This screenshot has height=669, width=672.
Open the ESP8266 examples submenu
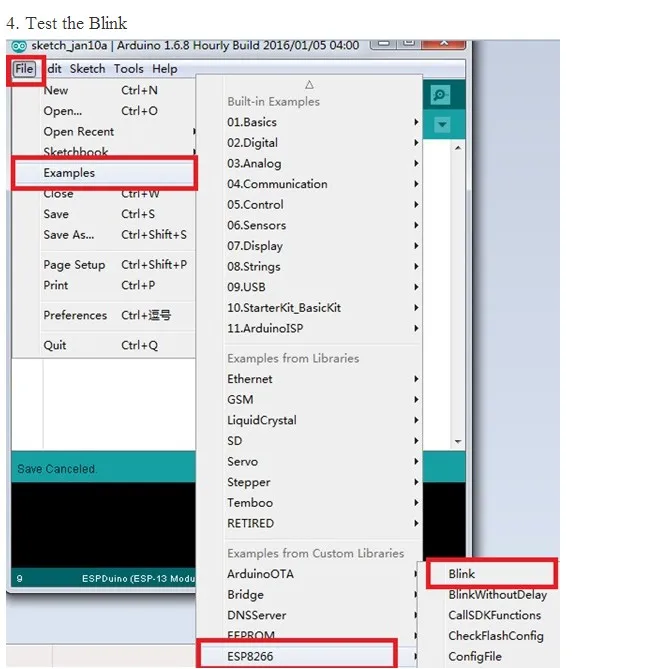point(309,656)
